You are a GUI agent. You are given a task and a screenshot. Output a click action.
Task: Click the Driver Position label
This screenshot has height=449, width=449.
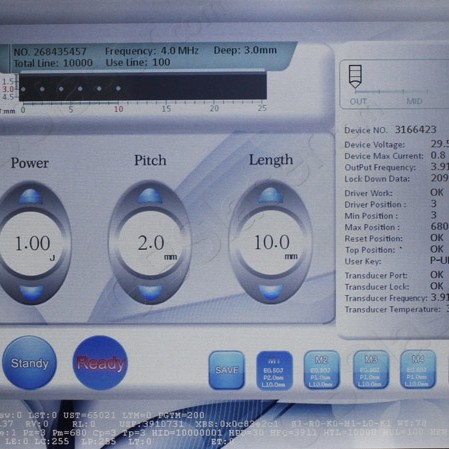click(375, 204)
